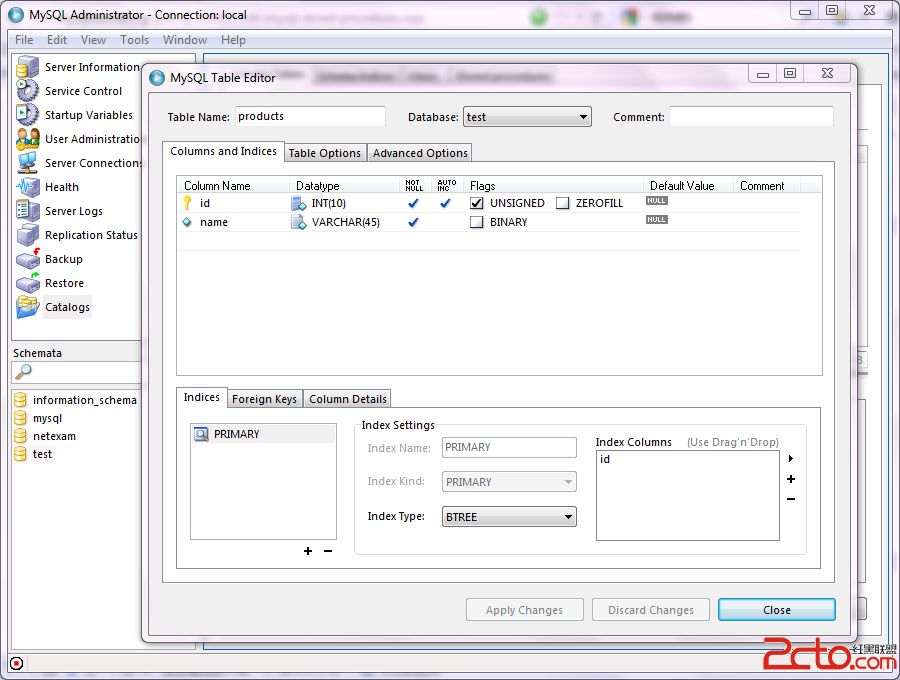Open the Catalogs icon

click(27, 307)
